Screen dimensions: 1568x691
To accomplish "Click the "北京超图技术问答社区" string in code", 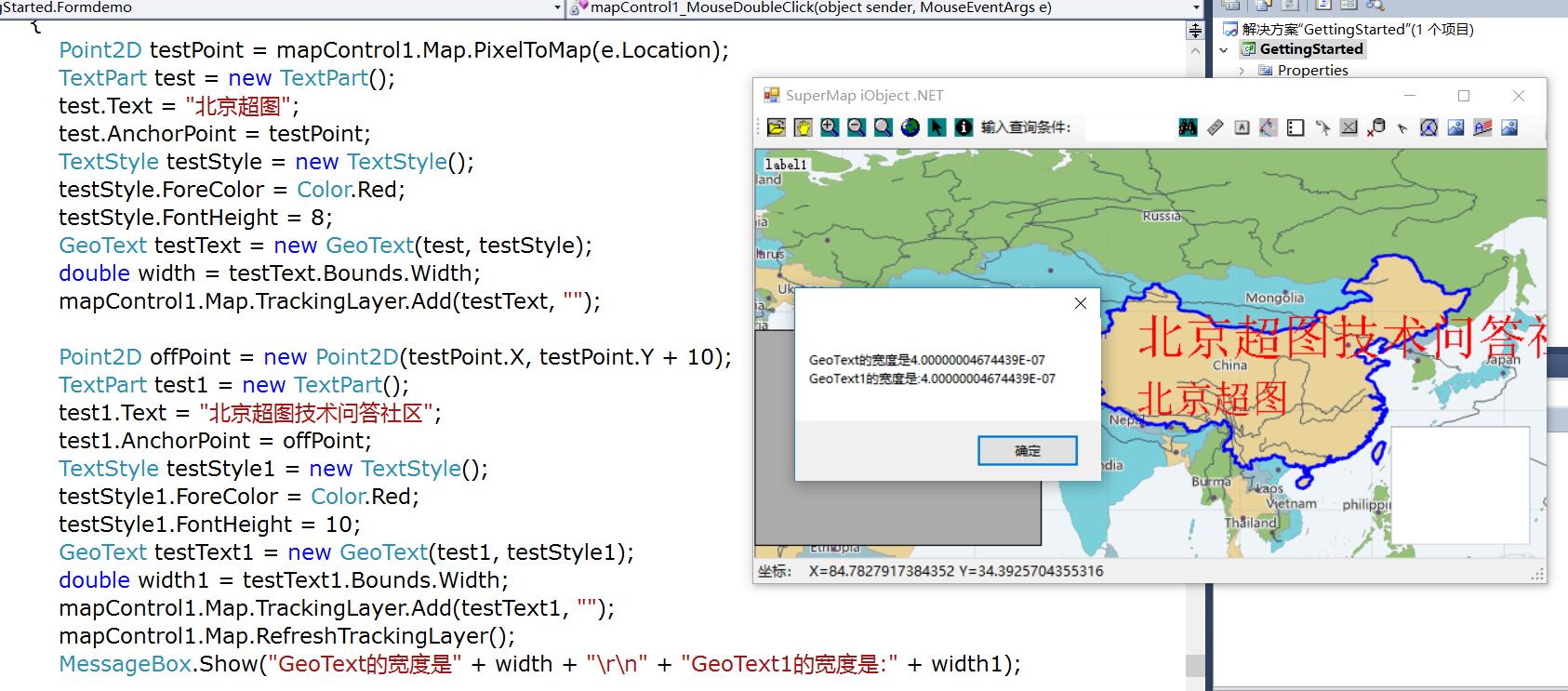I will point(316,413).
